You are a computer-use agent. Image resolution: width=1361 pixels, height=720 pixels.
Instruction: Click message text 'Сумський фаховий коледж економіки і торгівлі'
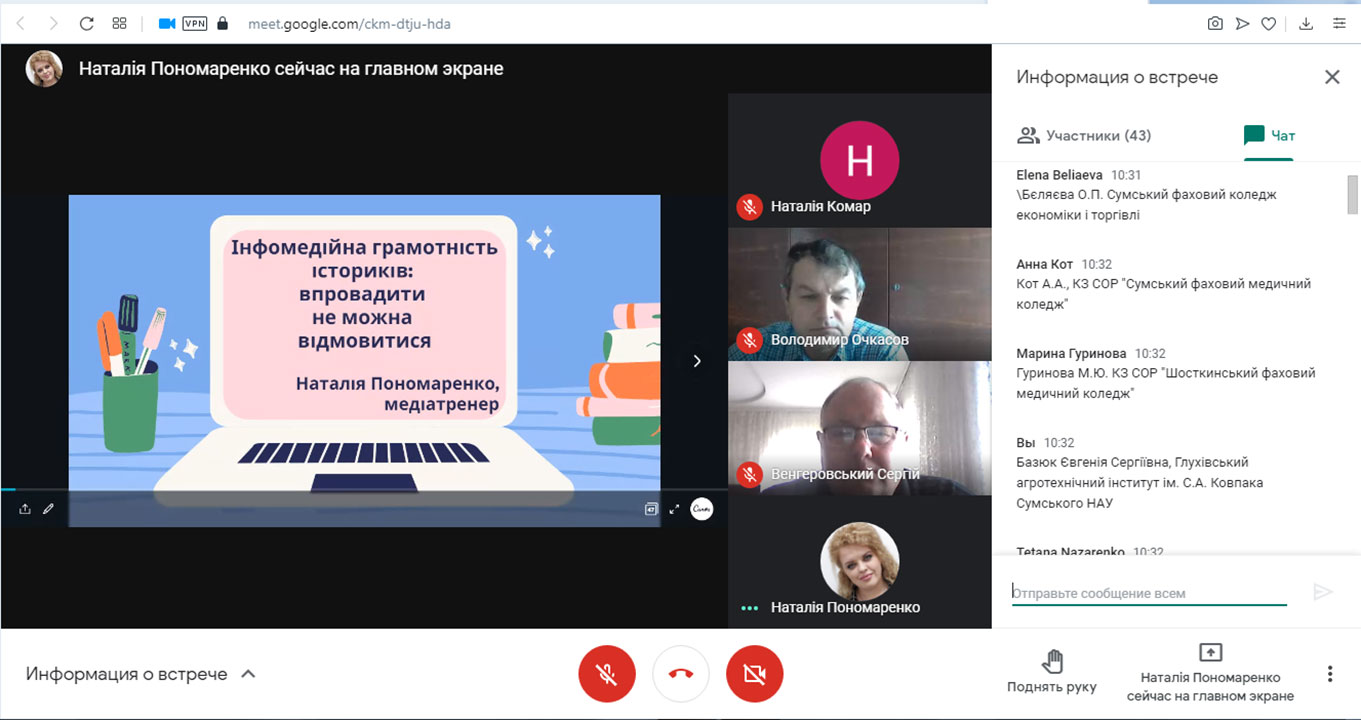(x=1146, y=205)
